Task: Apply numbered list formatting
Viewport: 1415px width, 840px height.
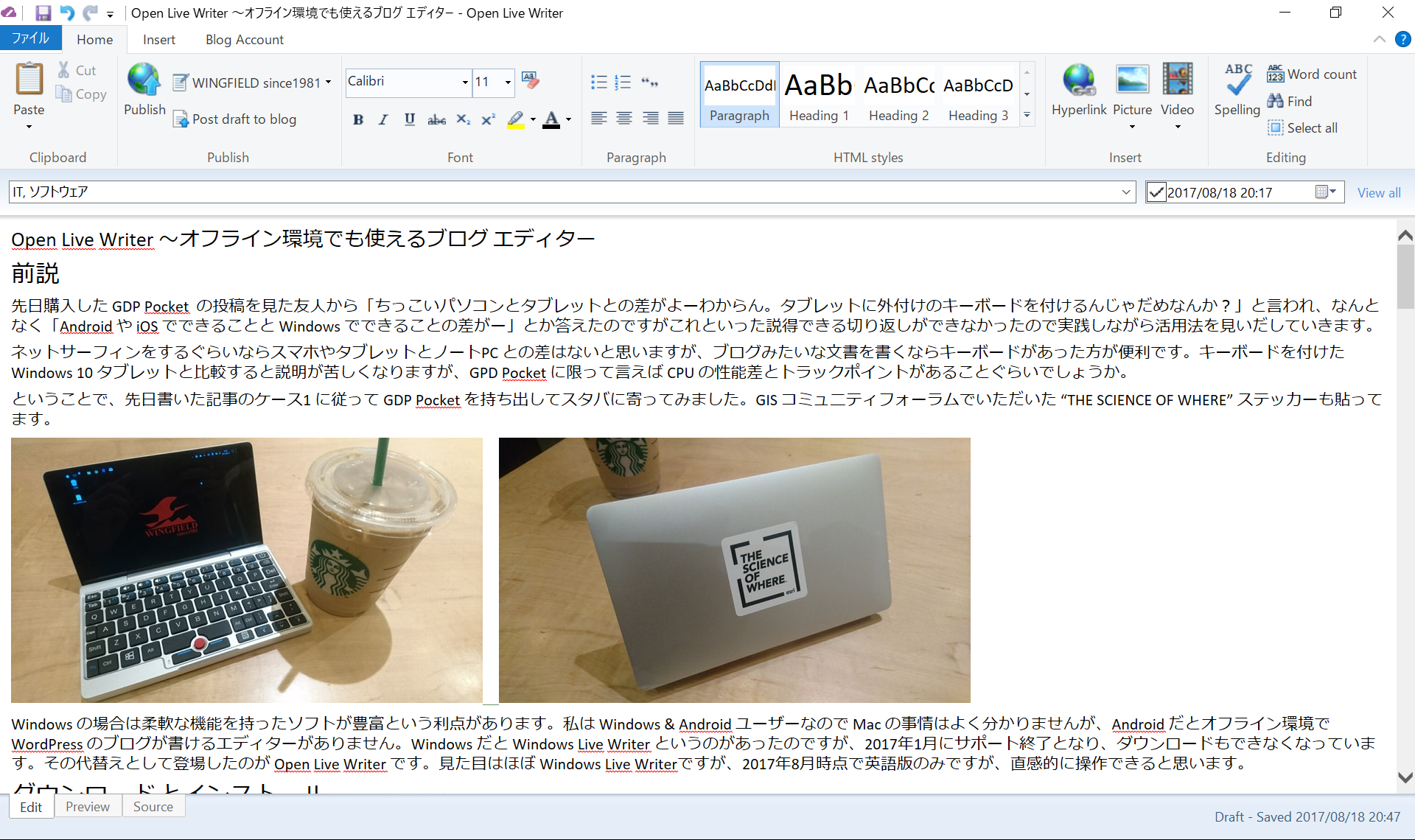Action: click(x=623, y=82)
